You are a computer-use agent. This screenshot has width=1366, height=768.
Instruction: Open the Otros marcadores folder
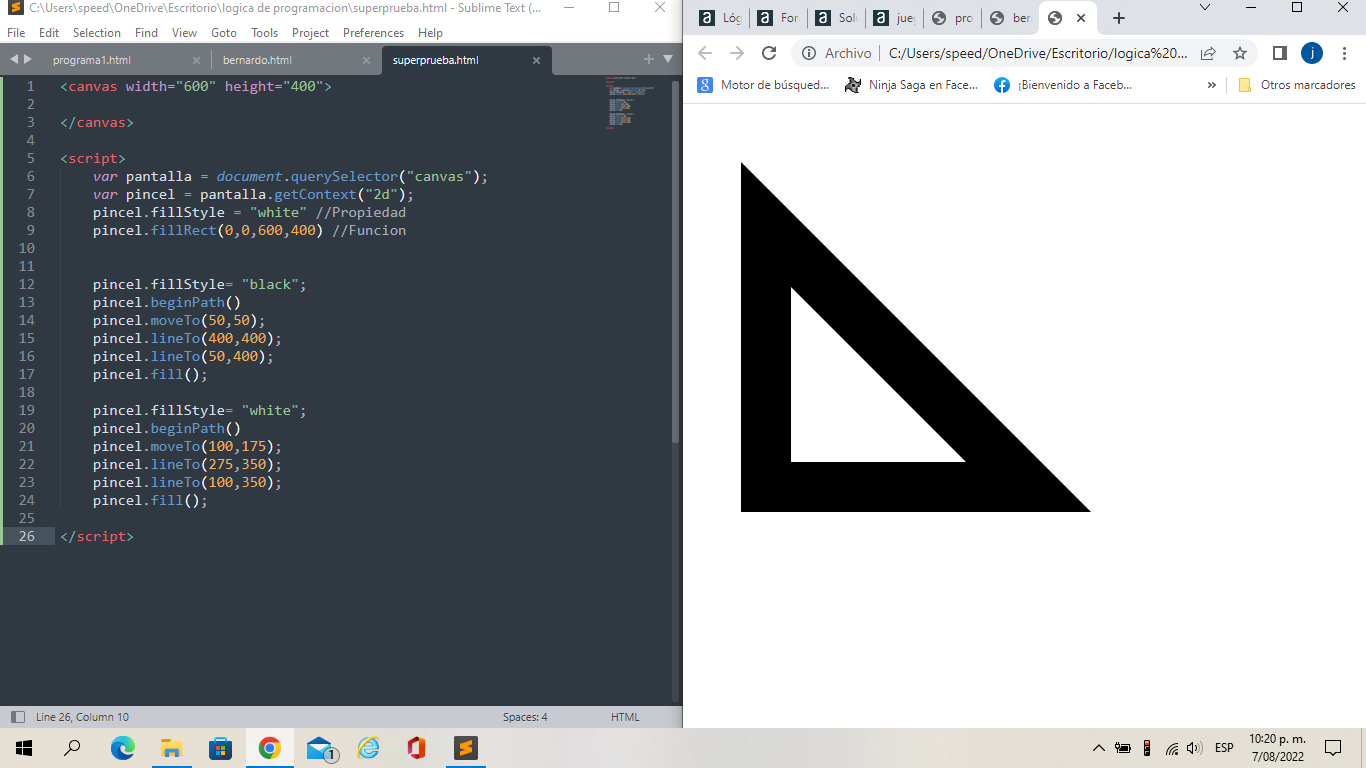pyautogui.click(x=1296, y=85)
